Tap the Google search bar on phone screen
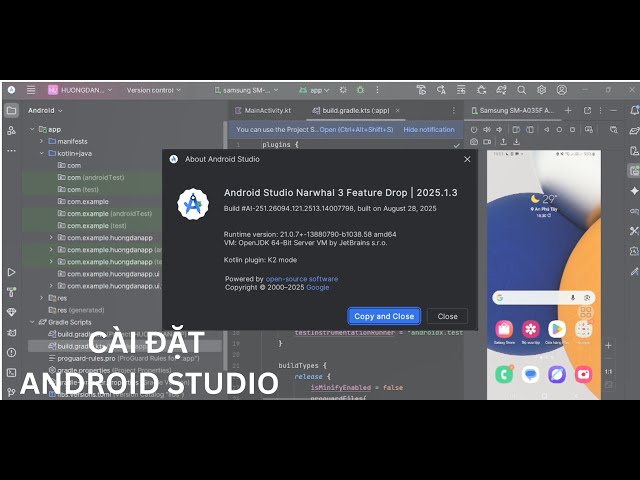Viewport: 640px width, 480px height. [x=543, y=298]
